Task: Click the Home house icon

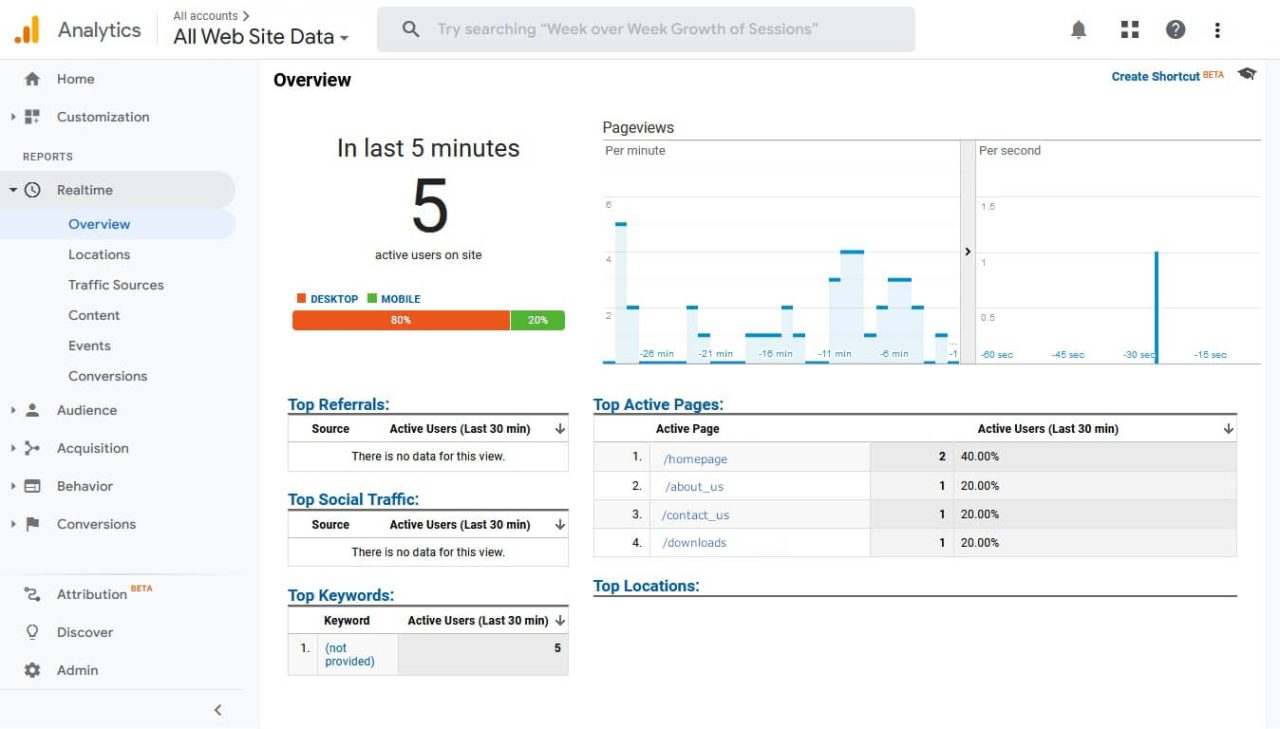Action: click(x=32, y=79)
